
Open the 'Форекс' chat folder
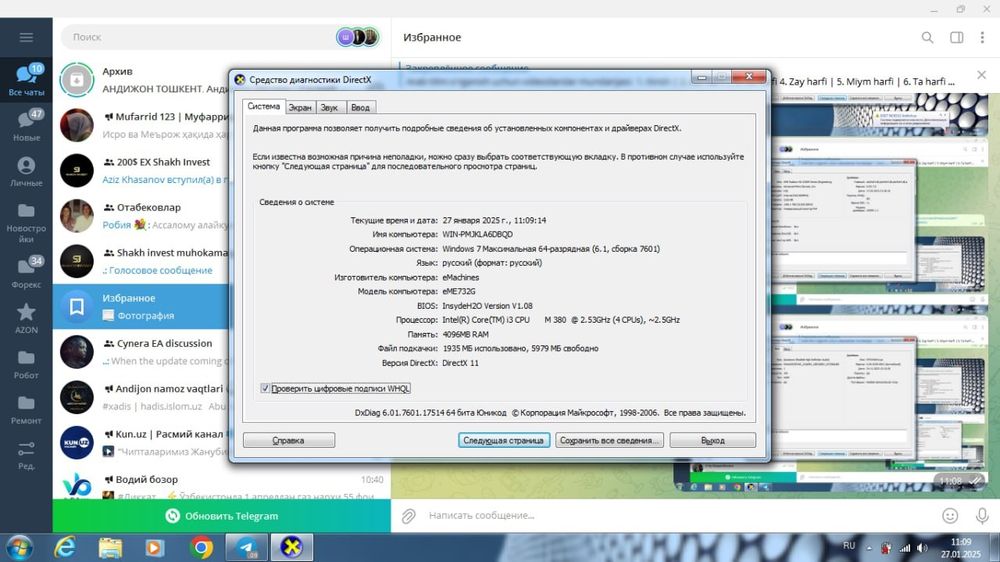[x=26, y=272]
